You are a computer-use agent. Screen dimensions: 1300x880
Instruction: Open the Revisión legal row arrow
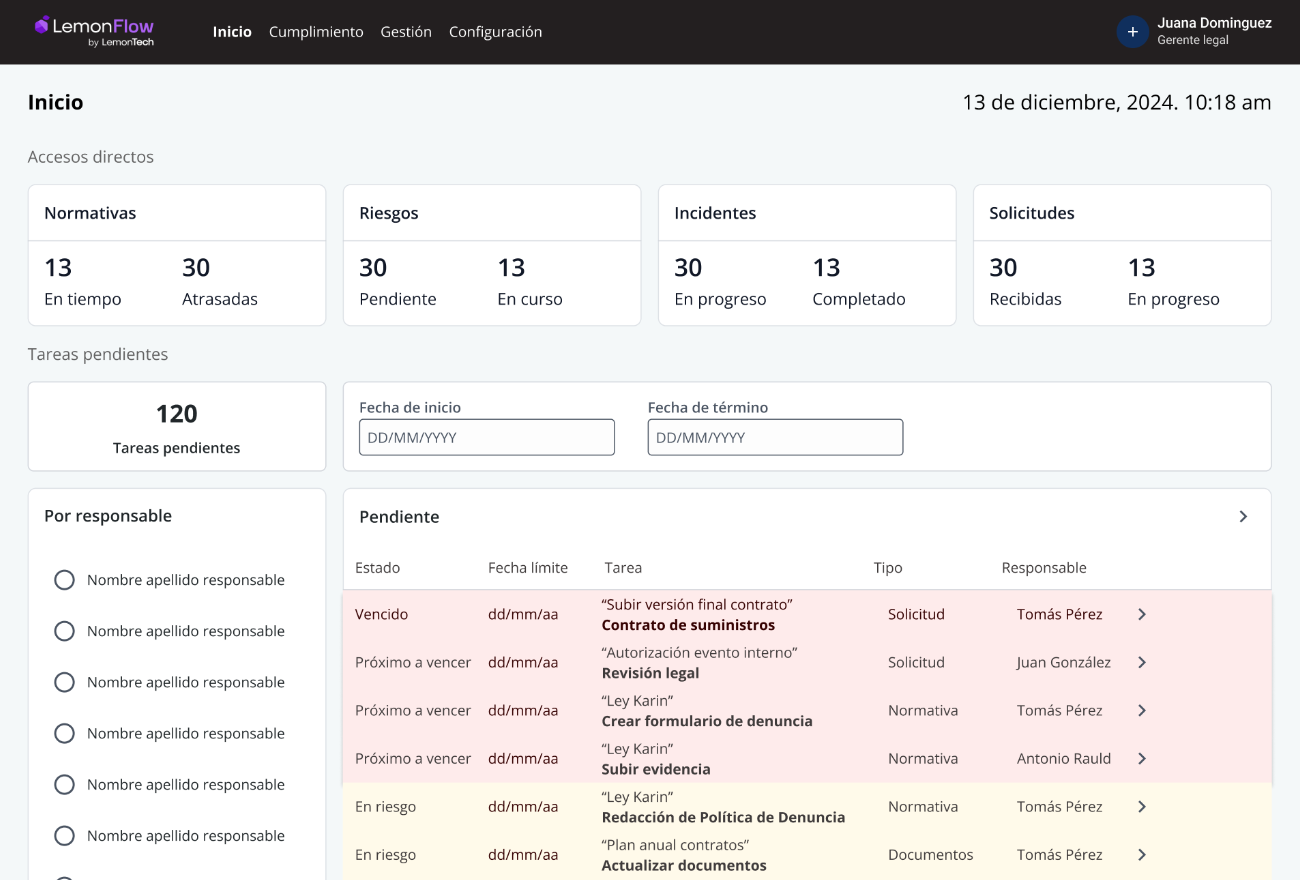point(1142,662)
